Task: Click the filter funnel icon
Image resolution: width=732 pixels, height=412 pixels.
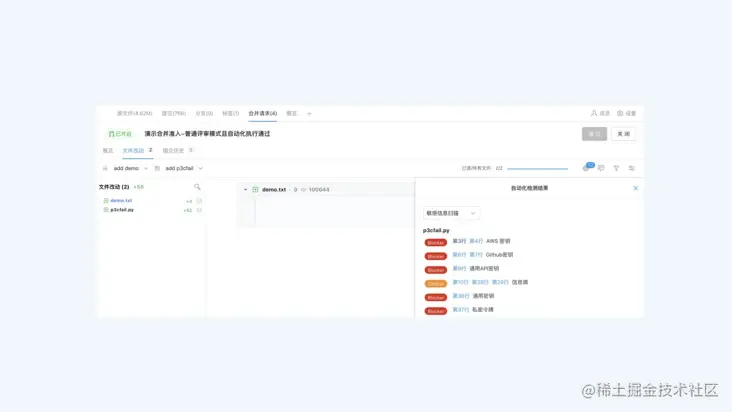Action: tap(616, 168)
